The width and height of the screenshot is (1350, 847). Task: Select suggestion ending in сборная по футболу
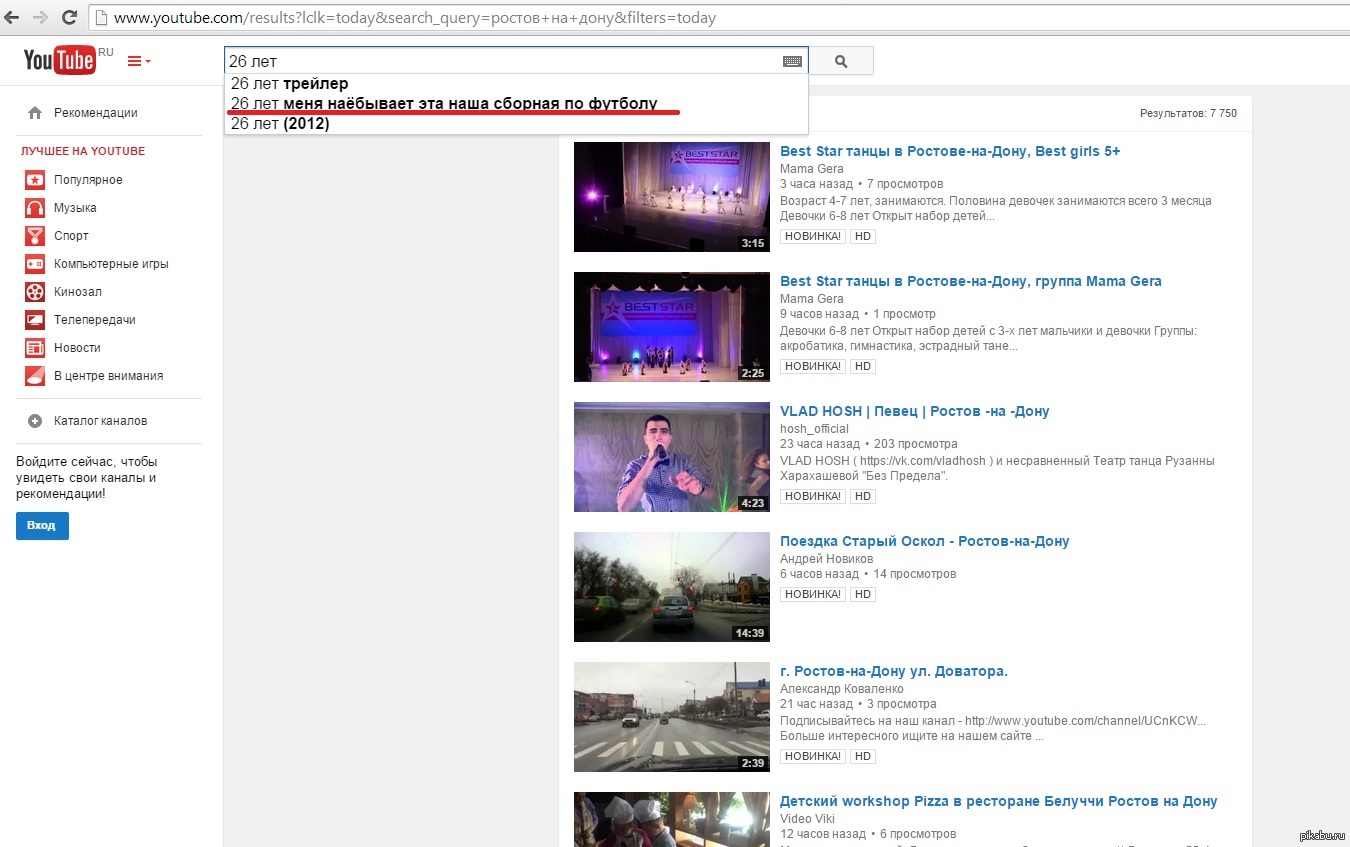pos(516,104)
